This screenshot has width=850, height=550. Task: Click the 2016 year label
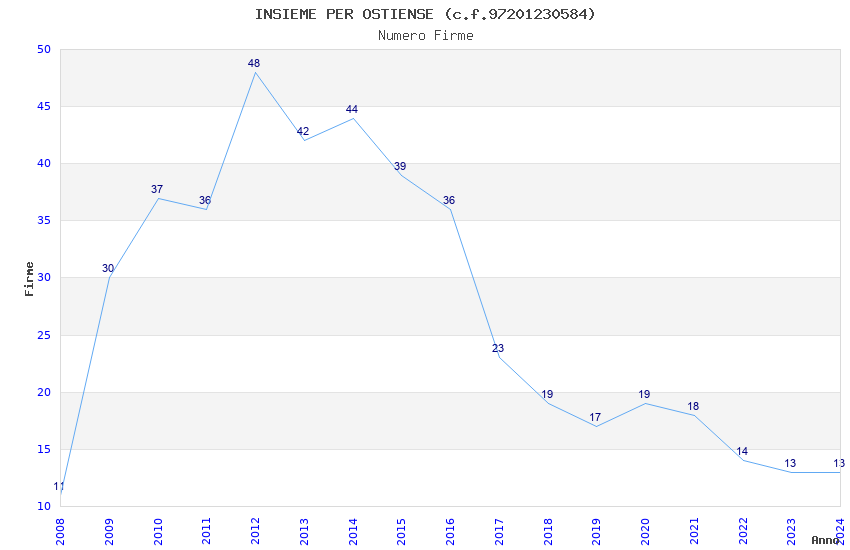point(450,531)
